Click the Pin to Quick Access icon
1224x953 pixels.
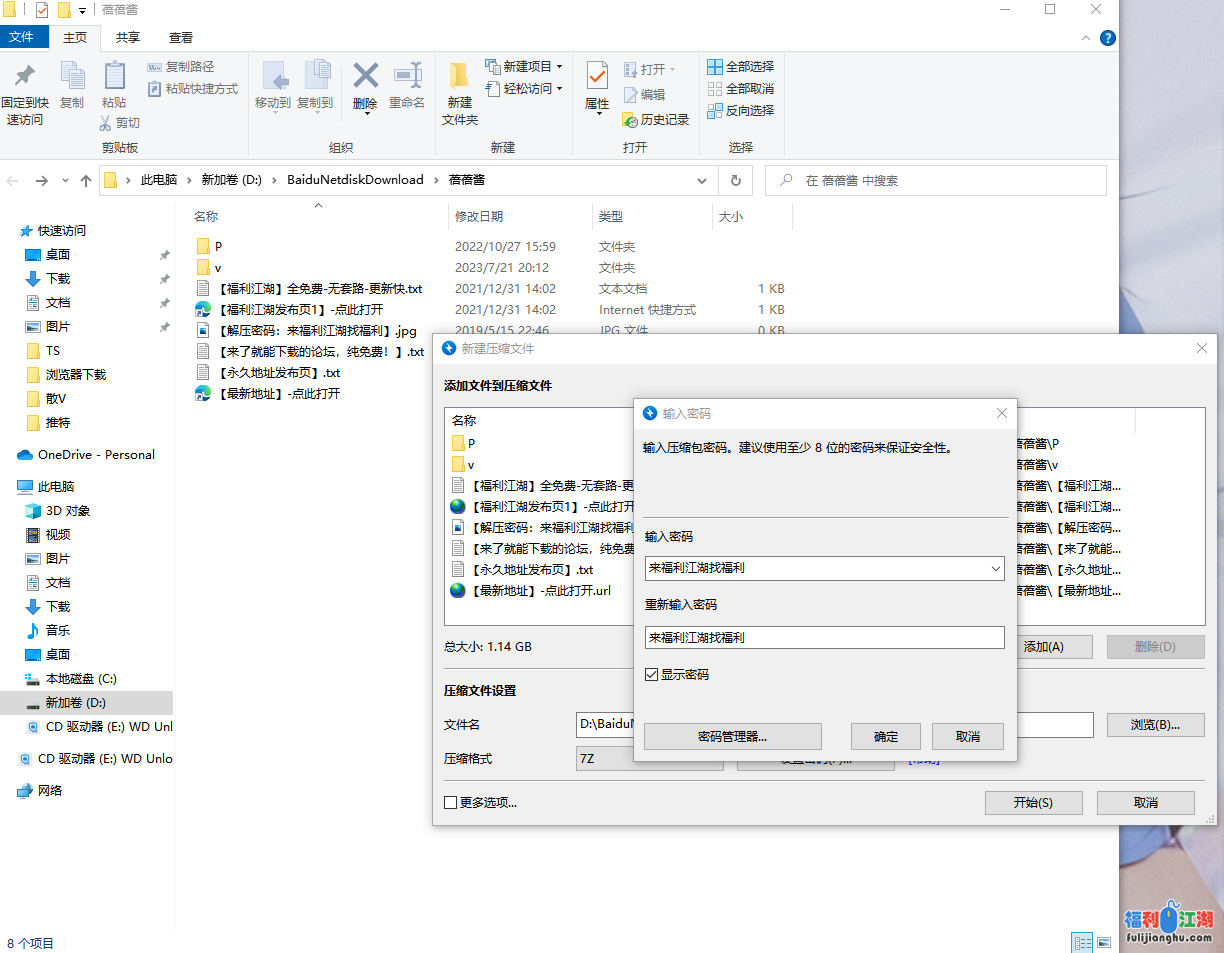(24, 78)
